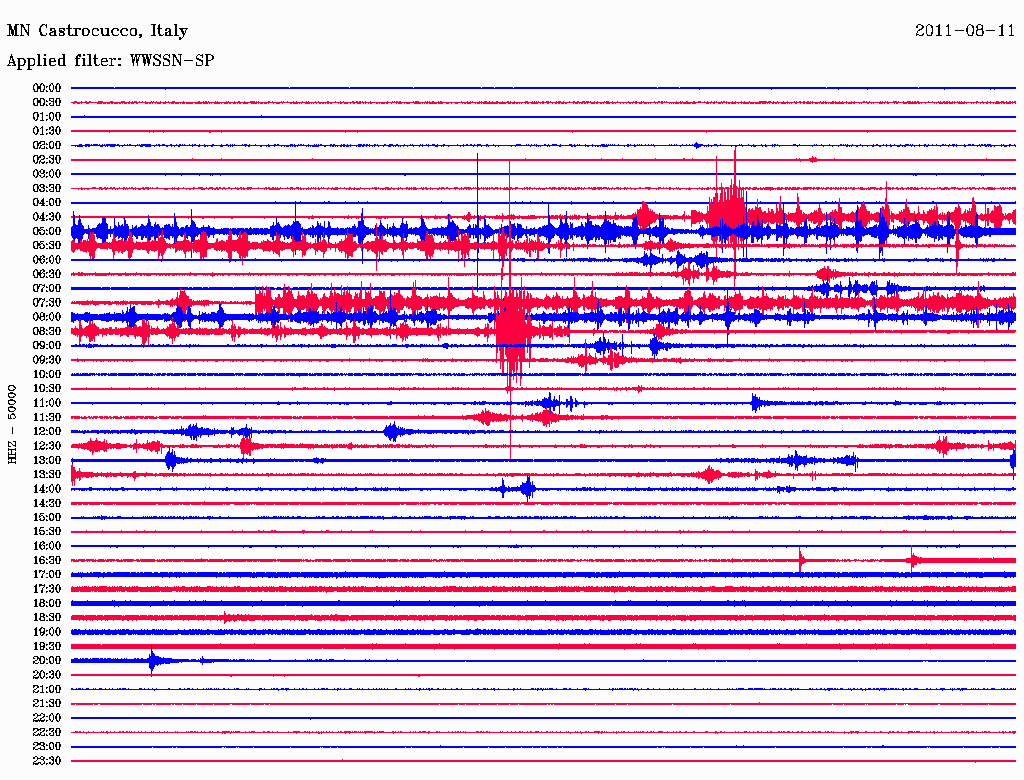Click the 08:00 time label
This screenshot has height=780, width=1024.
[47, 317]
